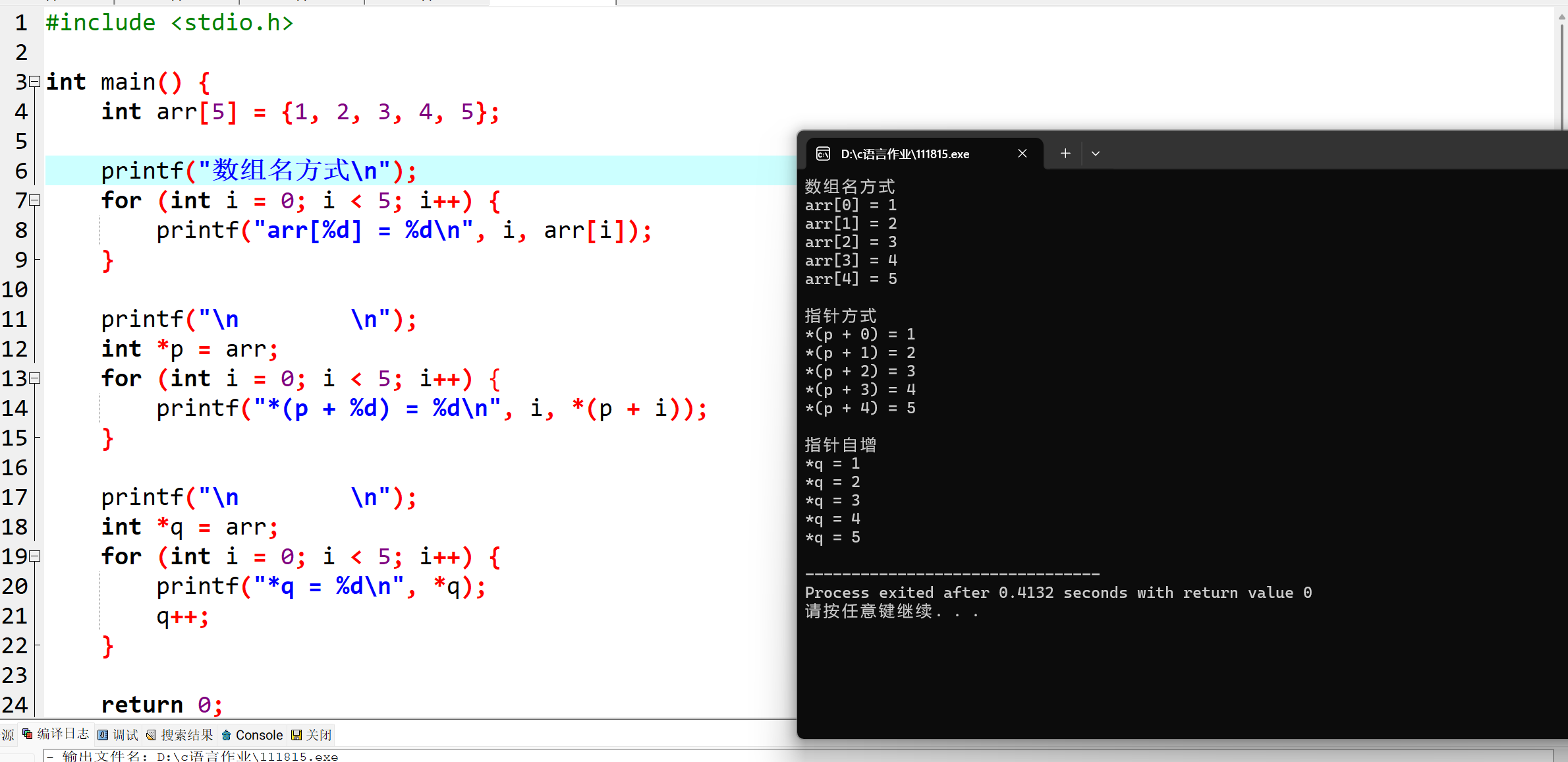The width and height of the screenshot is (1568, 762).
Task: Click the 关闭 close panel tab
Action: click(x=319, y=735)
